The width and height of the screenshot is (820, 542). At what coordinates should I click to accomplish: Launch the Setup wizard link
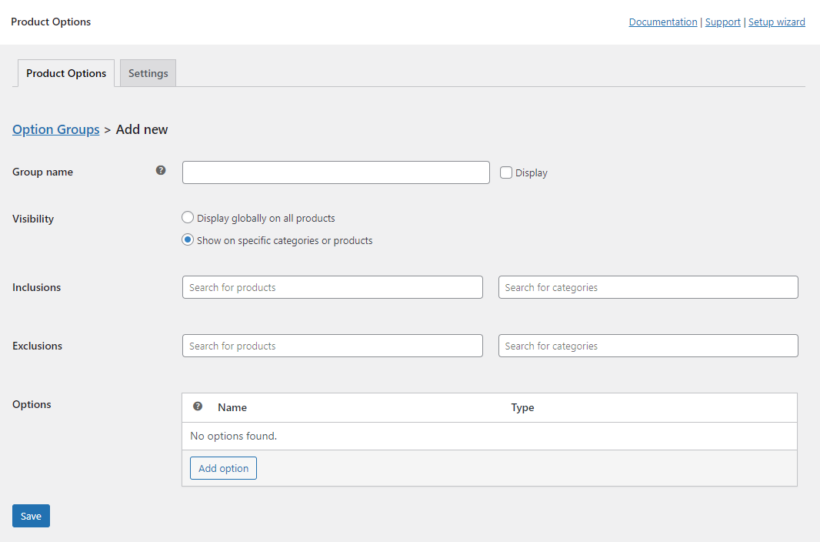tap(776, 22)
